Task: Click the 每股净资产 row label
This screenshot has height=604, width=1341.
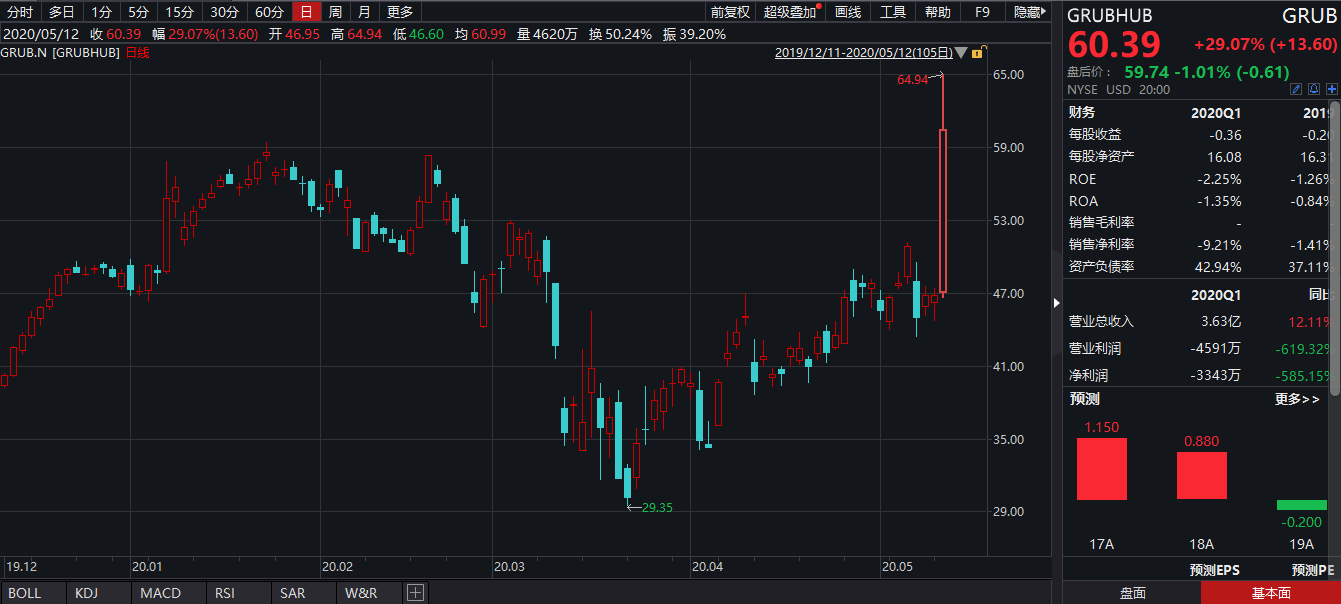Action: click(x=1102, y=156)
